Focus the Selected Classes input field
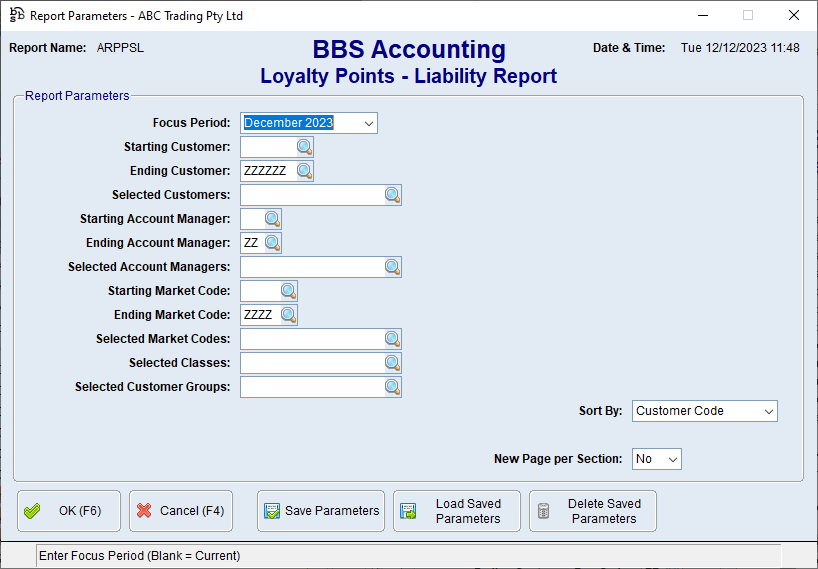 [x=312, y=363]
